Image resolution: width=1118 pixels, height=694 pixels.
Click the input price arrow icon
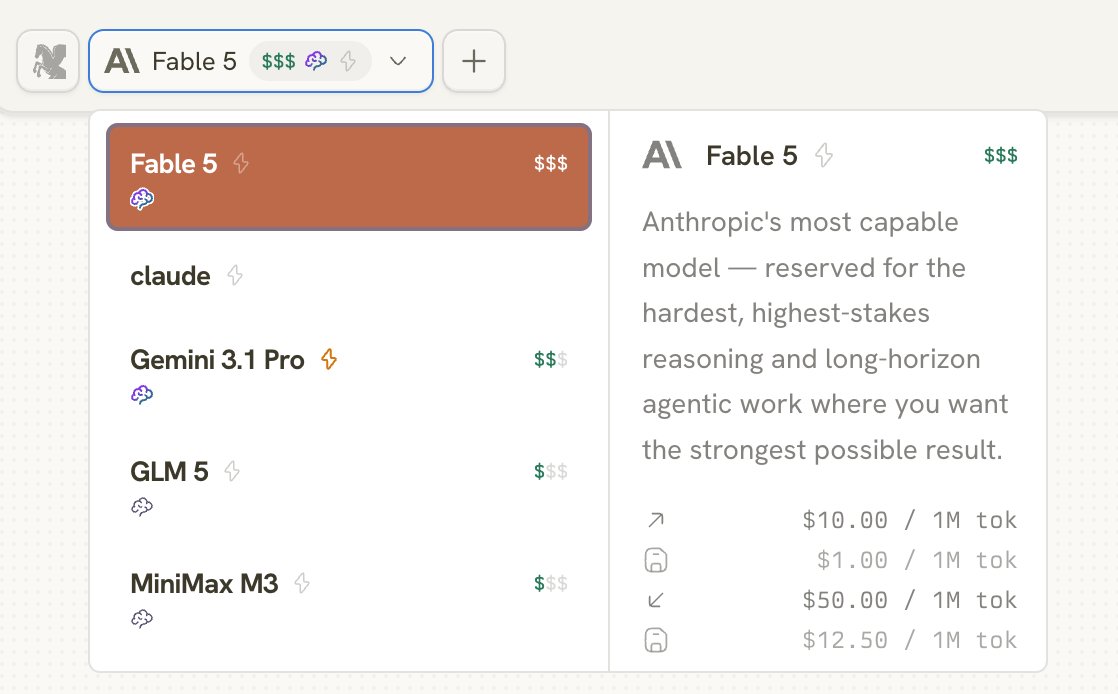click(656, 520)
